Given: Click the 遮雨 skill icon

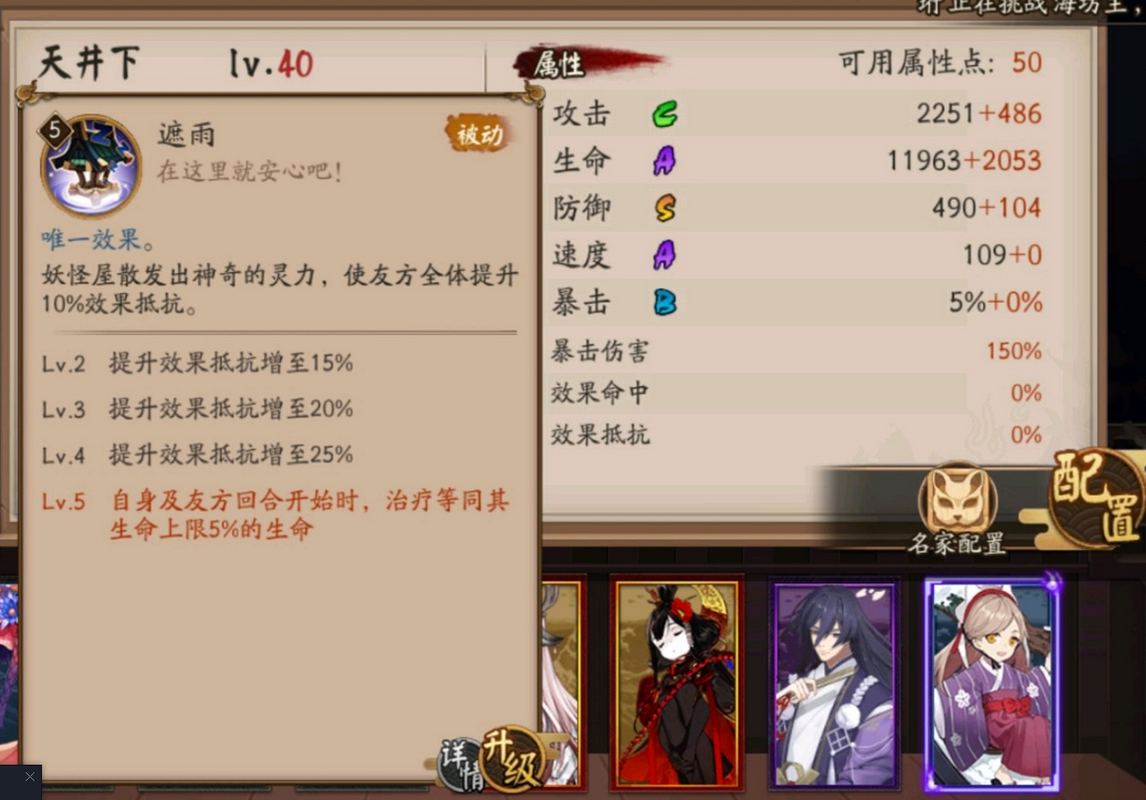Looking at the screenshot, I should 91,165.
